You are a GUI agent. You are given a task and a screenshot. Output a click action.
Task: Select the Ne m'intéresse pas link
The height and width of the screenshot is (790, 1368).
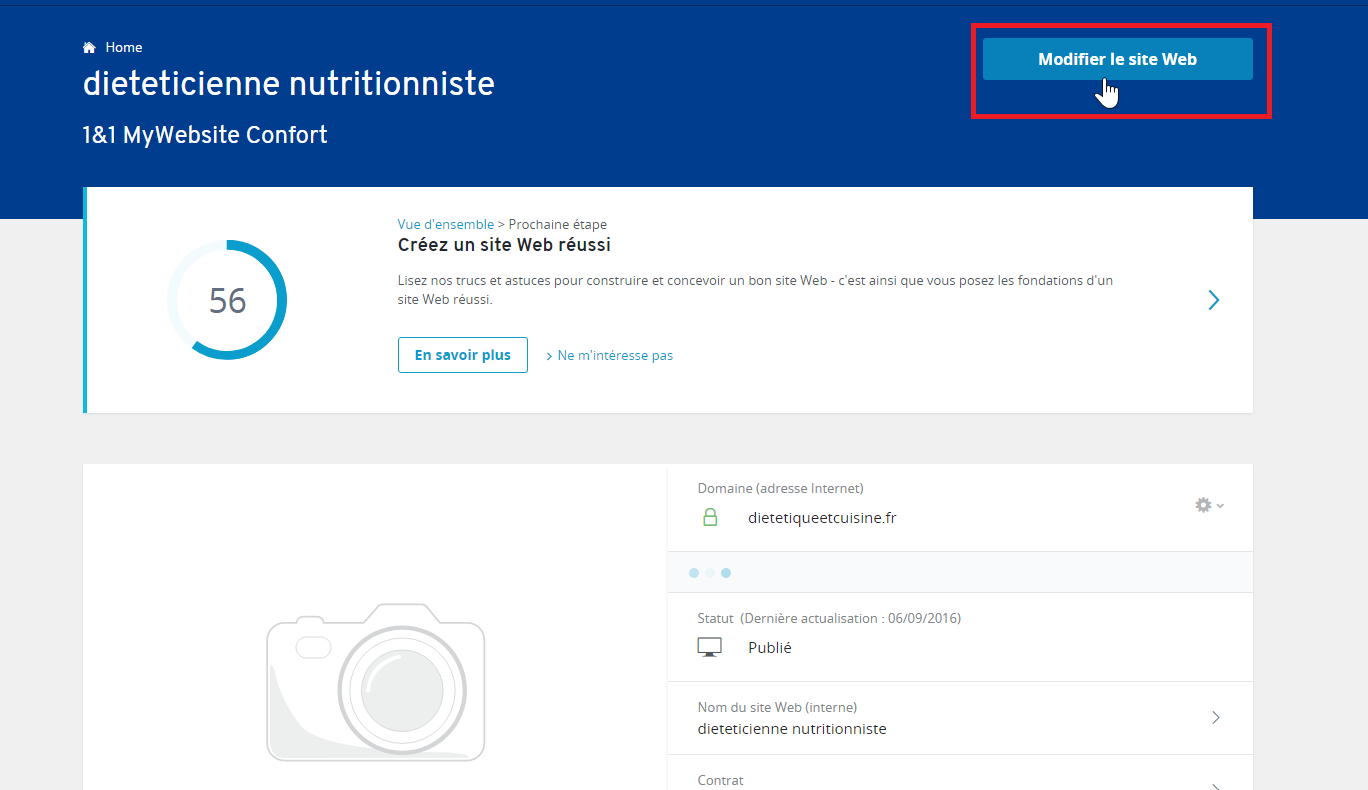tap(615, 355)
